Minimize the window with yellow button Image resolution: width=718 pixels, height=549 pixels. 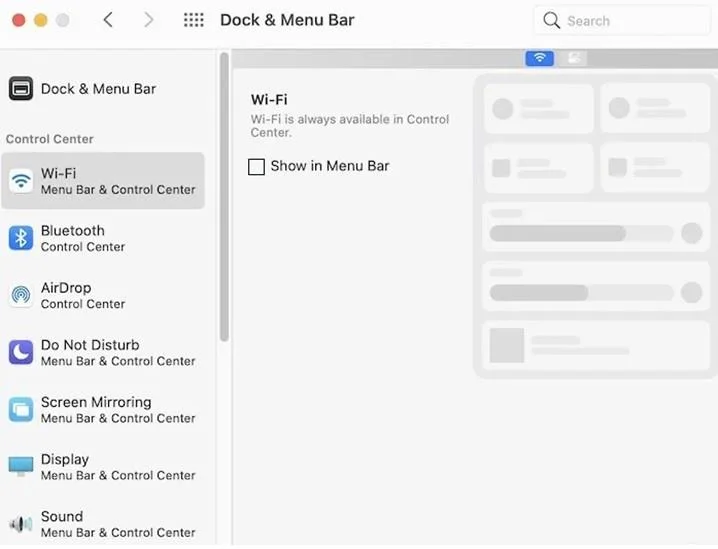41,20
